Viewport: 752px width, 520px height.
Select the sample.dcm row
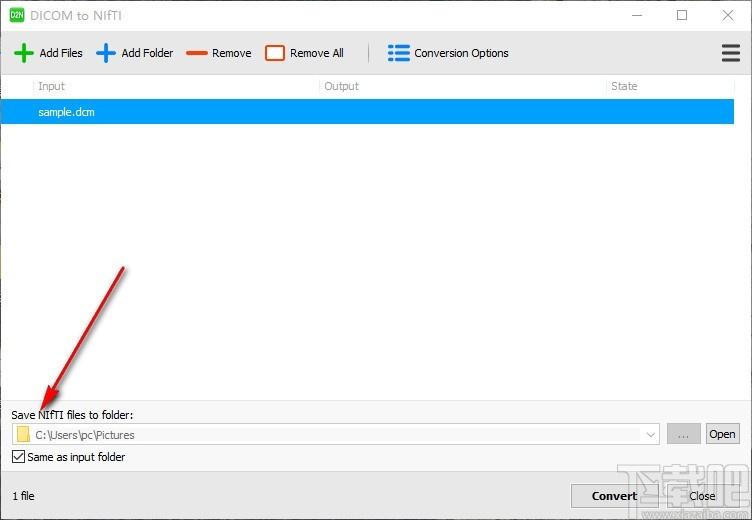(367, 112)
